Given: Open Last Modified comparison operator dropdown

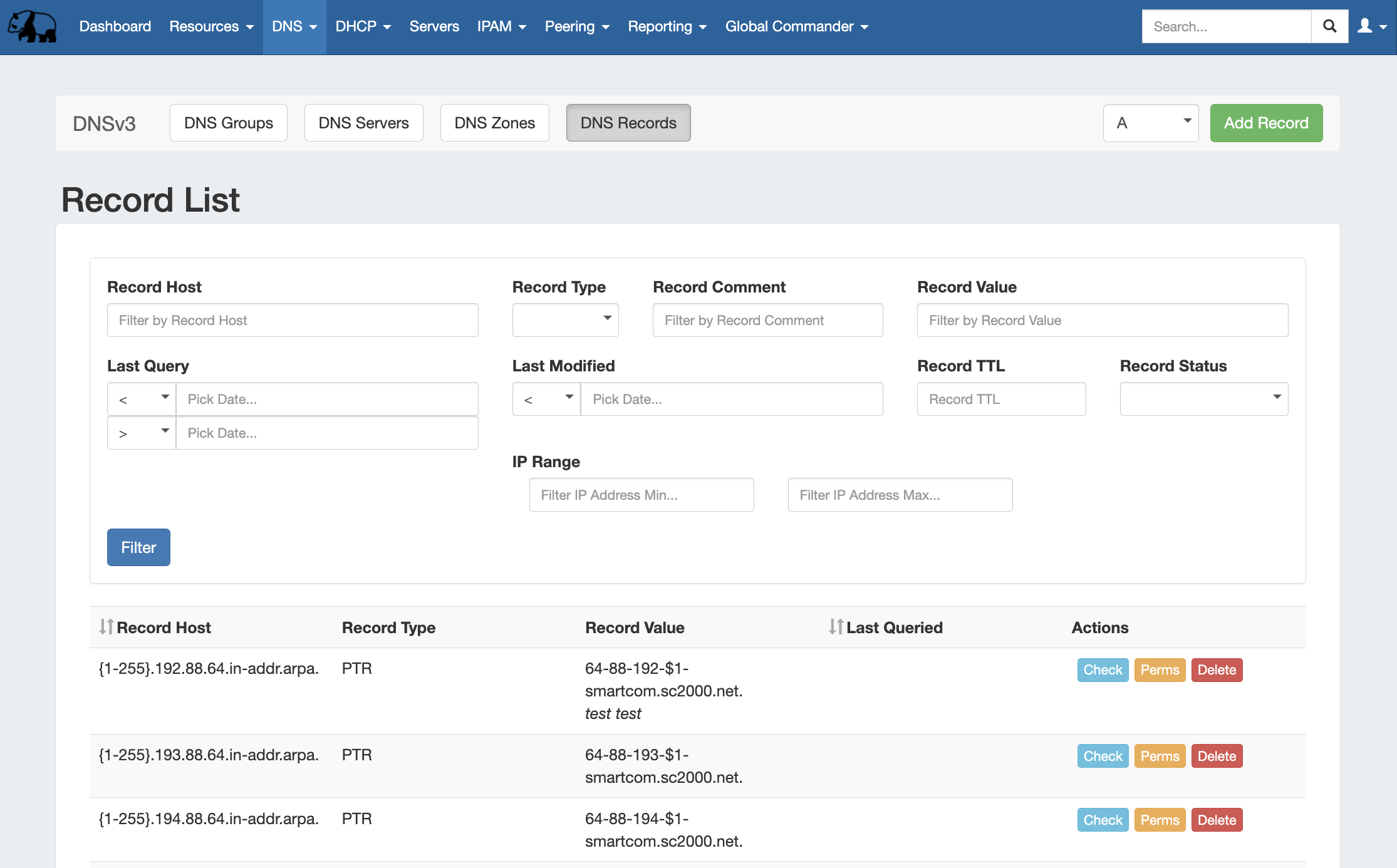Looking at the screenshot, I should [x=547, y=399].
